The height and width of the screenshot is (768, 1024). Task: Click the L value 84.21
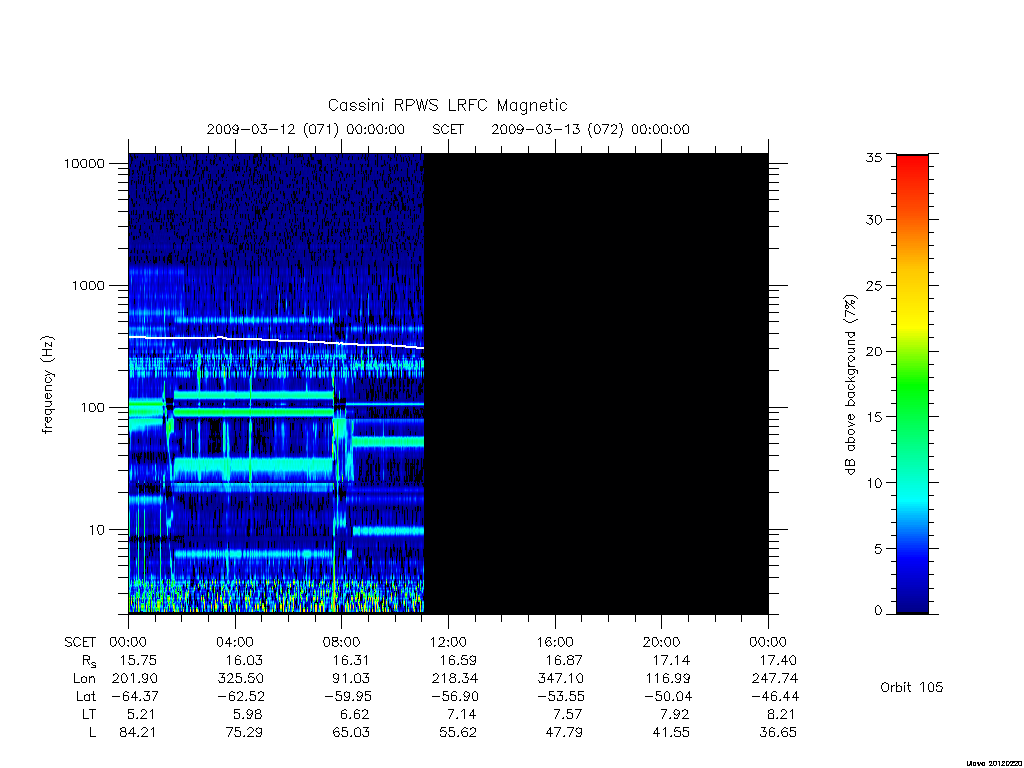coord(137,732)
